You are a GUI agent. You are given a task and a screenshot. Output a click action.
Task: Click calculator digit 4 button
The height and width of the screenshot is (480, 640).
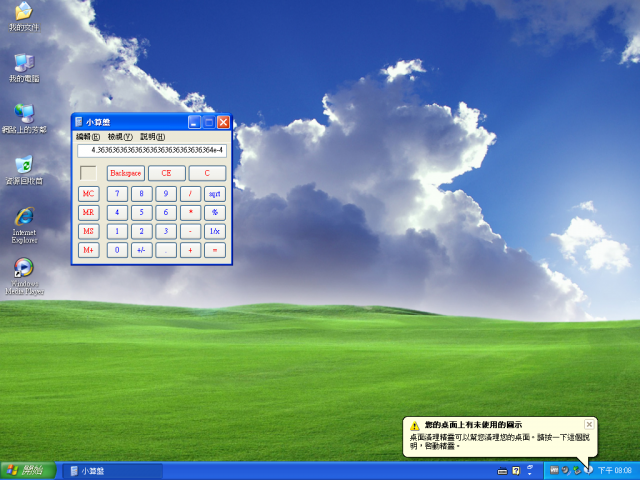coord(117,212)
